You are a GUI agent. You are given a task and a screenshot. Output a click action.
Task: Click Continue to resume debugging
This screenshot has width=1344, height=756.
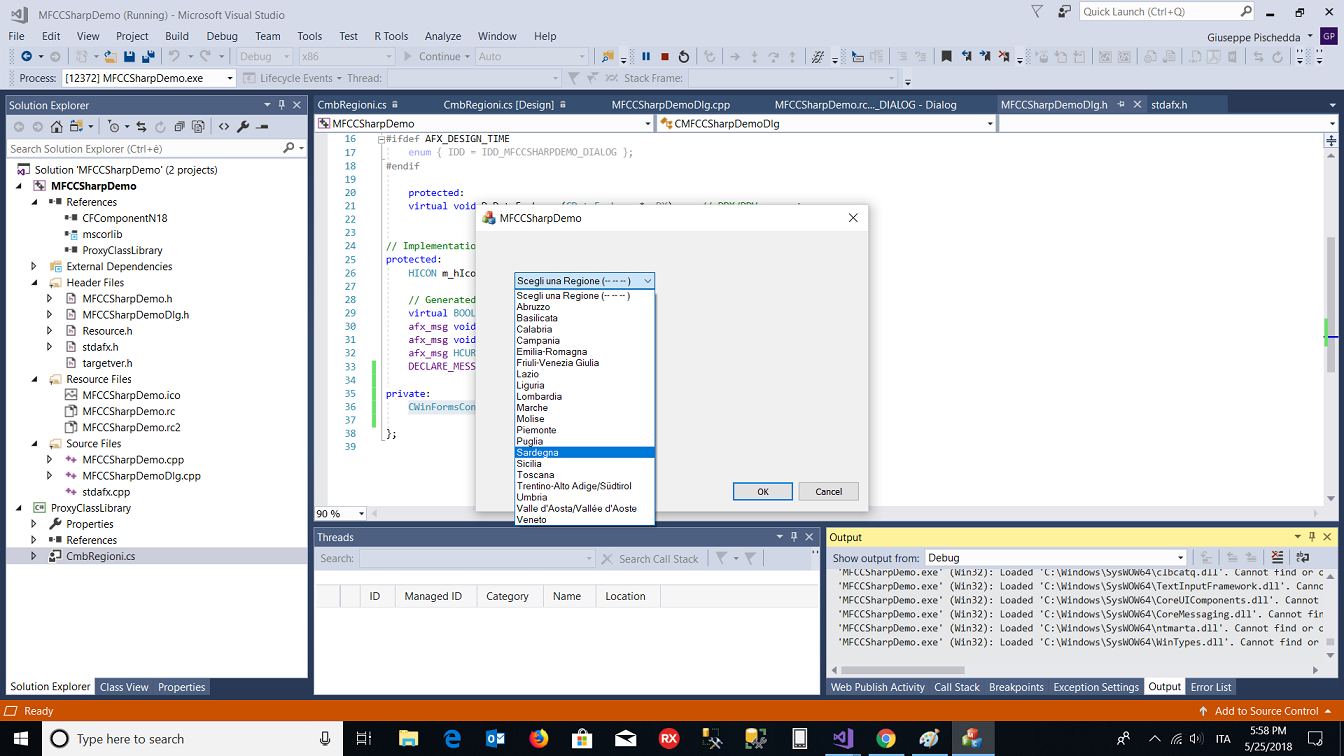click(432, 57)
